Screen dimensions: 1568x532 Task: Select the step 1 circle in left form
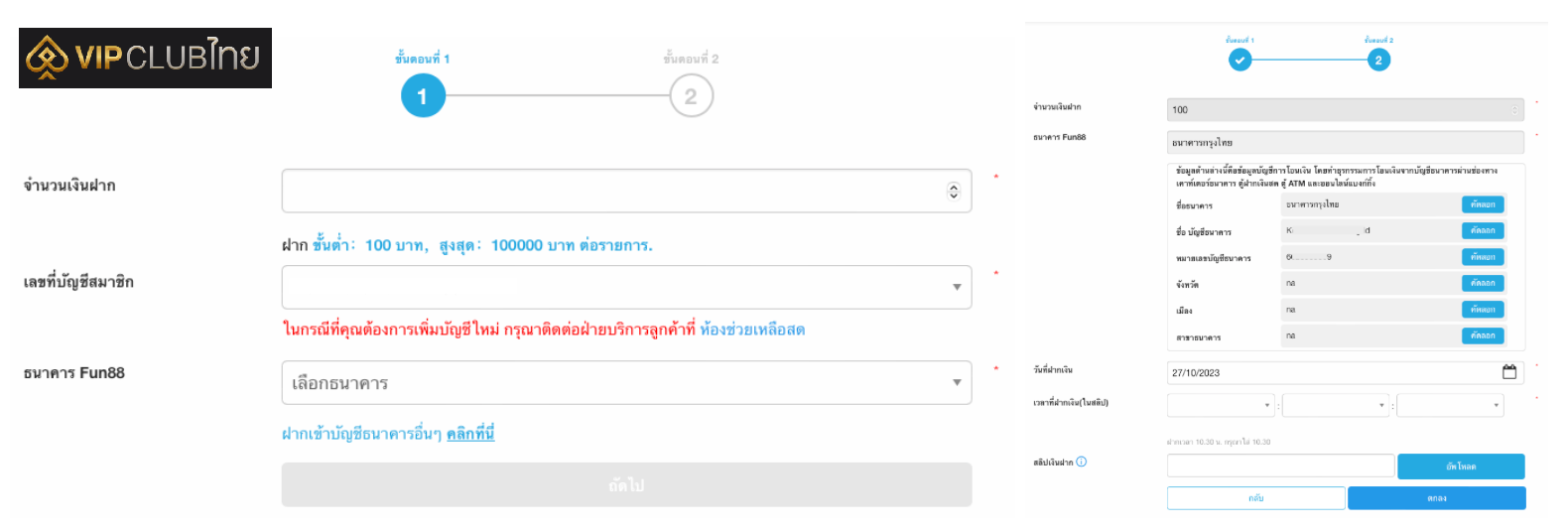pyautogui.click(x=423, y=96)
